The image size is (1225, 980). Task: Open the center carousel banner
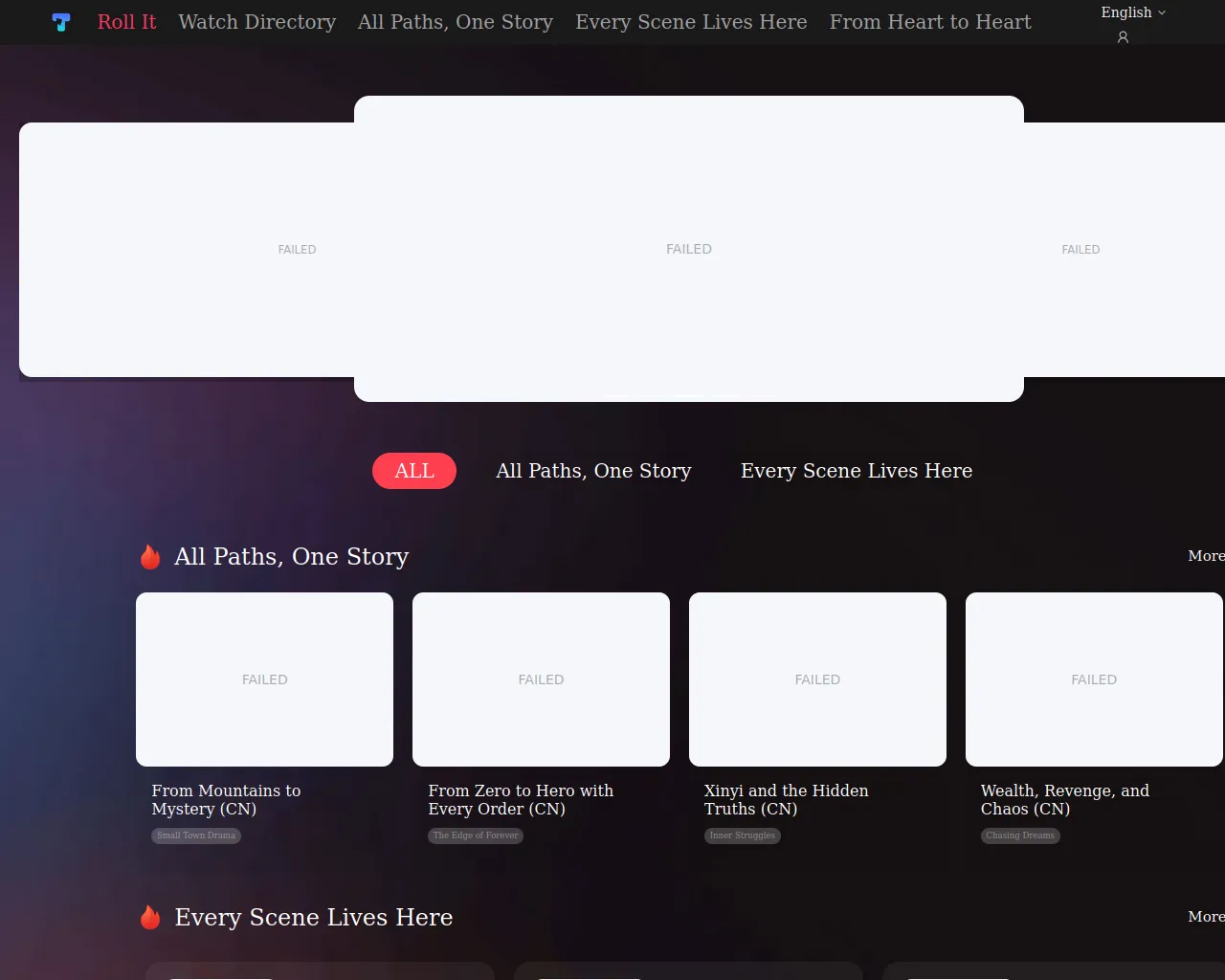(689, 249)
